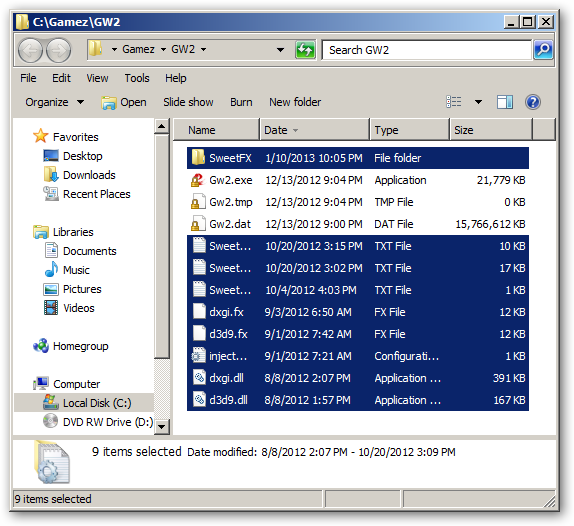Open the view options dropdown arrow
The width and height of the screenshot is (574, 526).
pyautogui.click(x=478, y=102)
